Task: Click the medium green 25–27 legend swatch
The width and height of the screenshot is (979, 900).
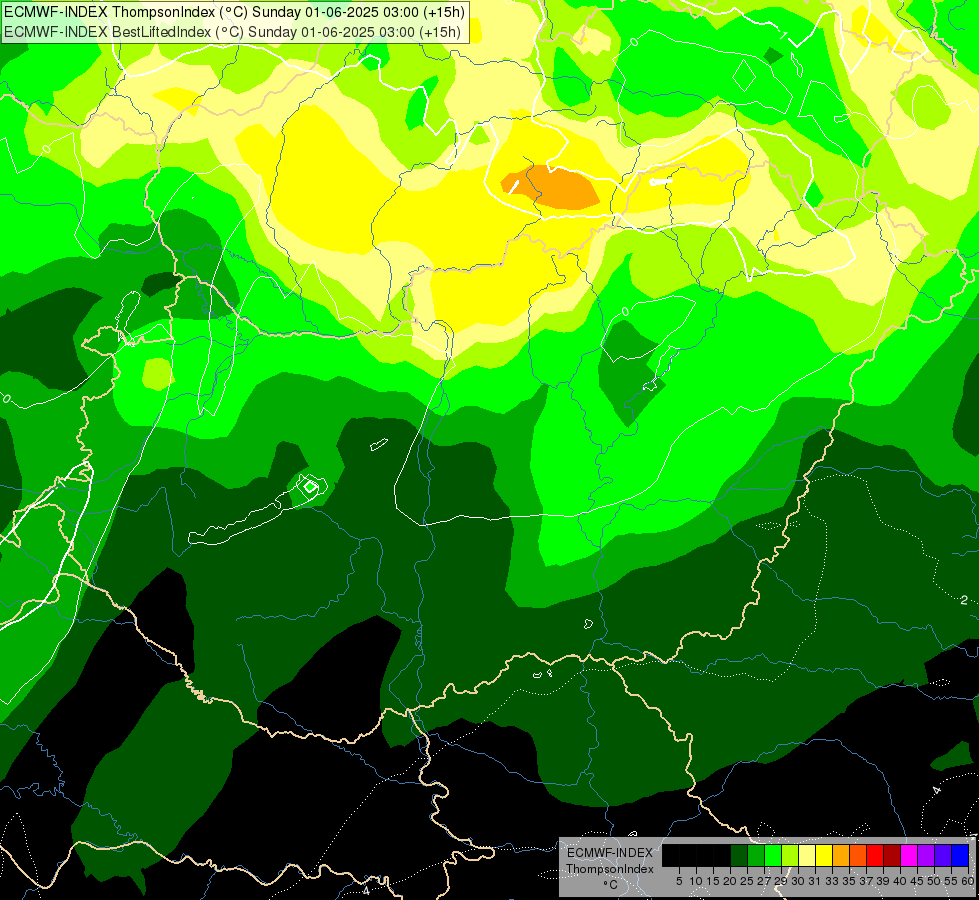Action: pos(755,855)
